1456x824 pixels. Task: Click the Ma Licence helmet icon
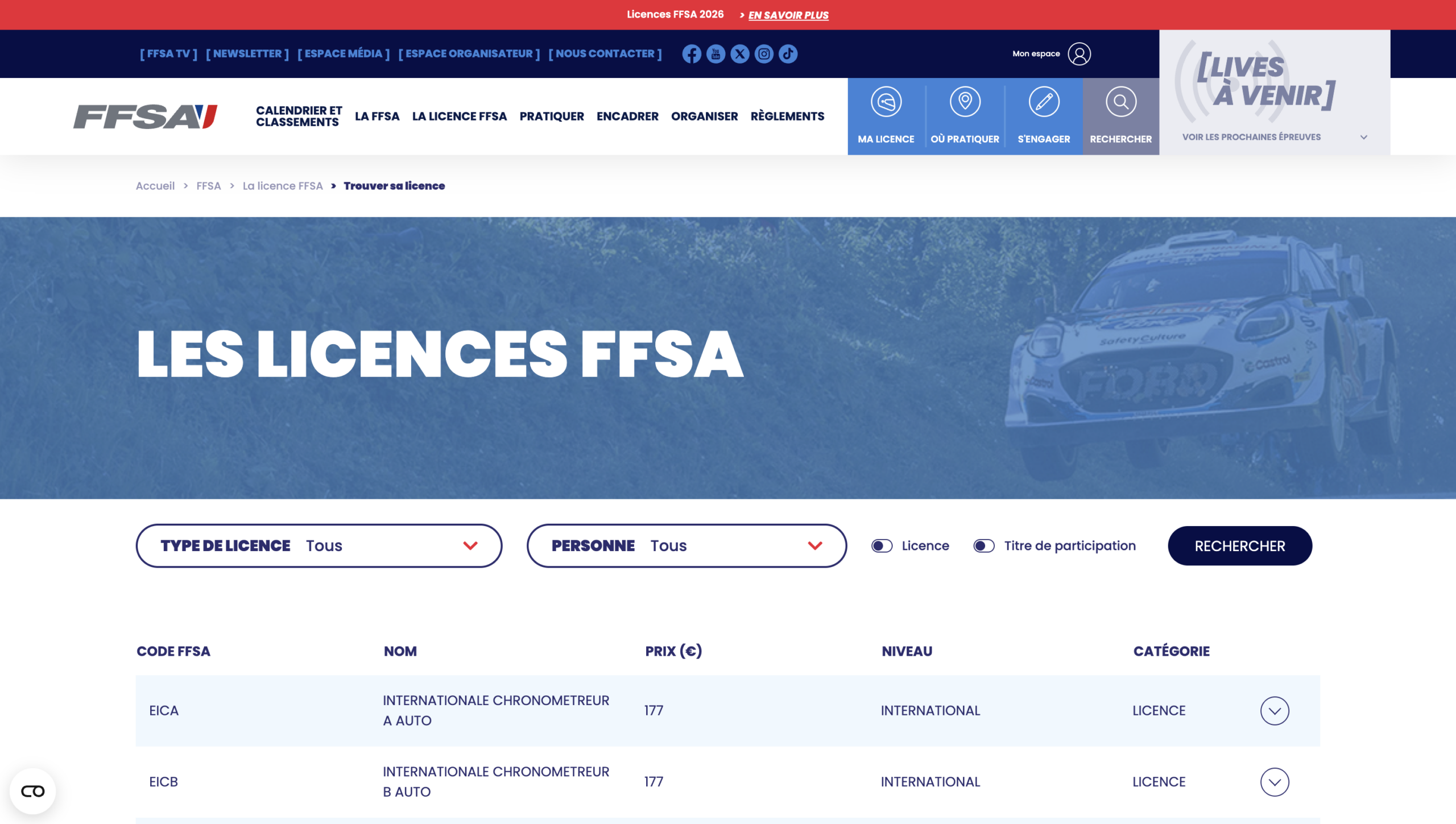point(886,102)
